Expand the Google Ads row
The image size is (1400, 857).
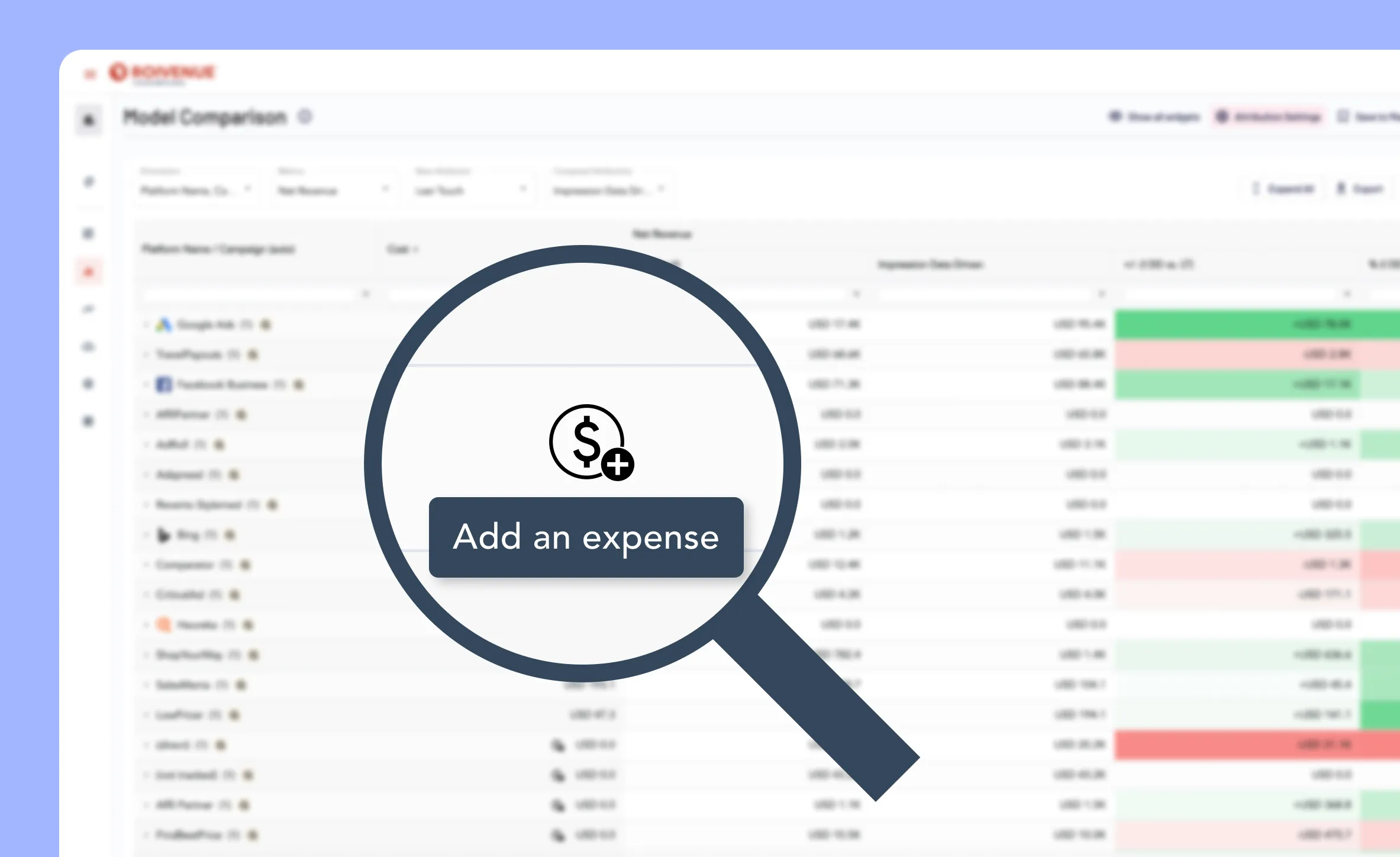pyautogui.click(x=146, y=324)
